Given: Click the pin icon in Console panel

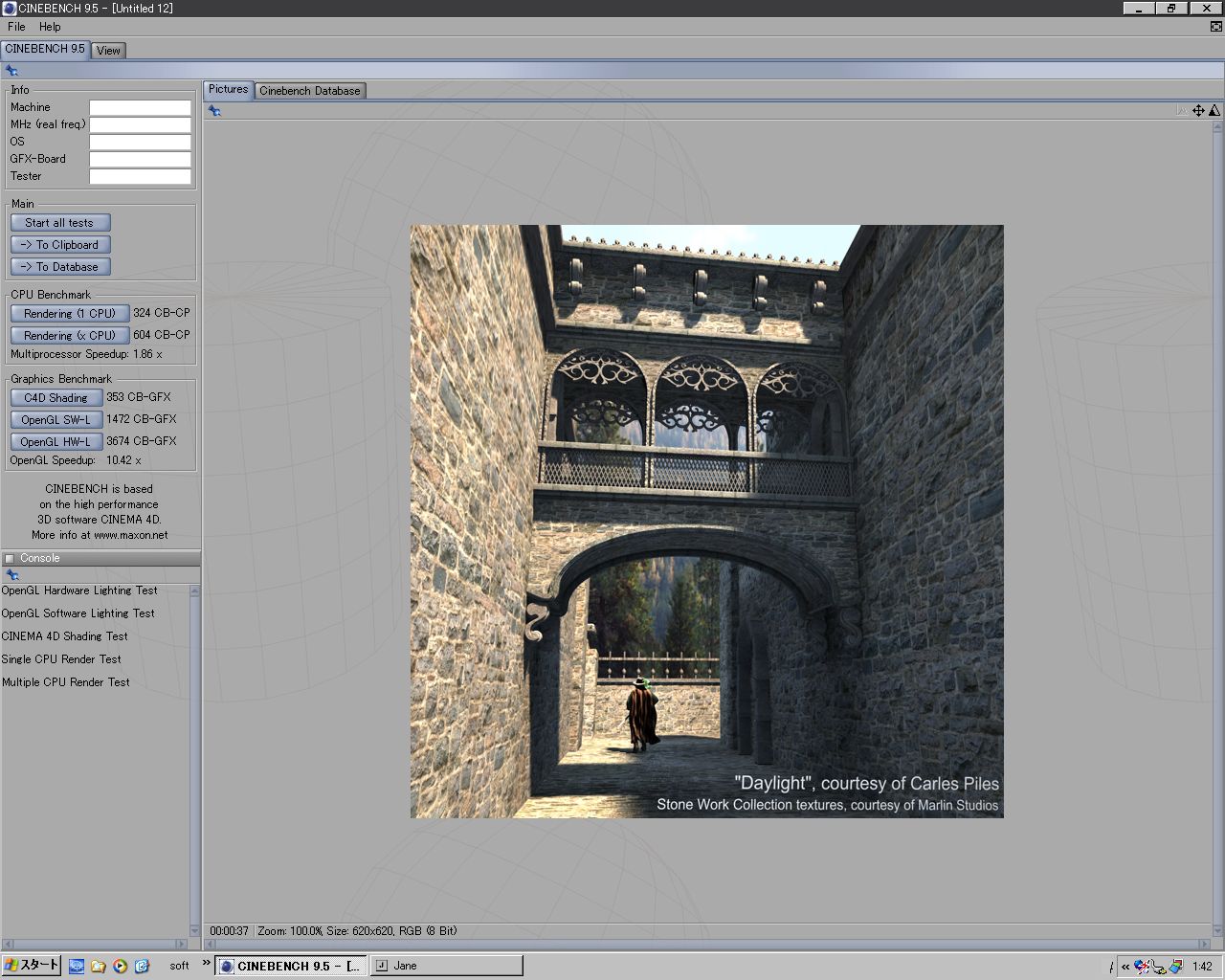Looking at the screenshot, I should coord(11,575).
